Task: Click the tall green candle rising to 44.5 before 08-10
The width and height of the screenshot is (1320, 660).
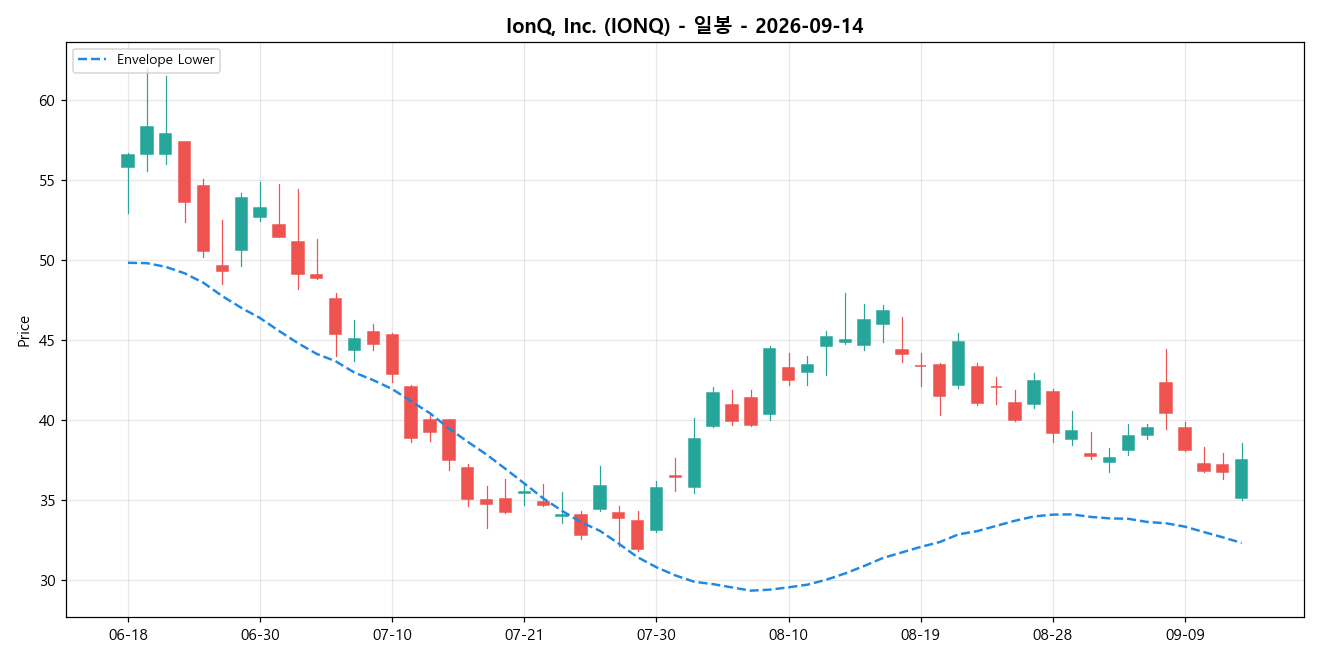Action: pyautogui.click(x=769, y=381)
